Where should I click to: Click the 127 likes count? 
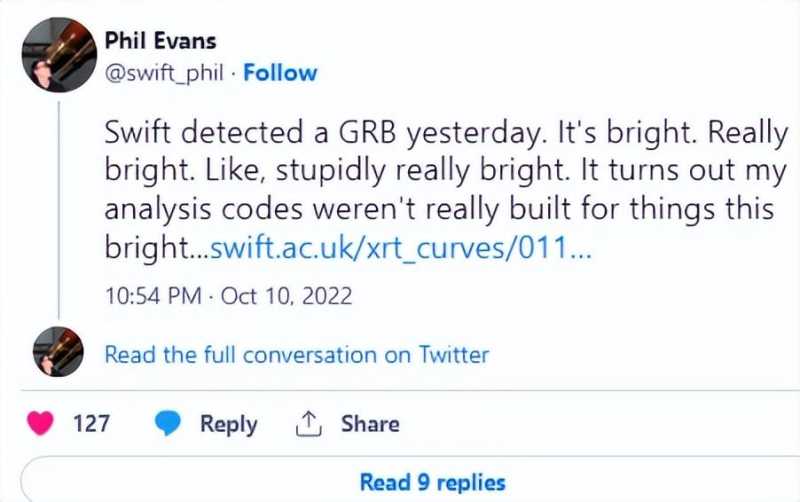(x=92, y=424)
